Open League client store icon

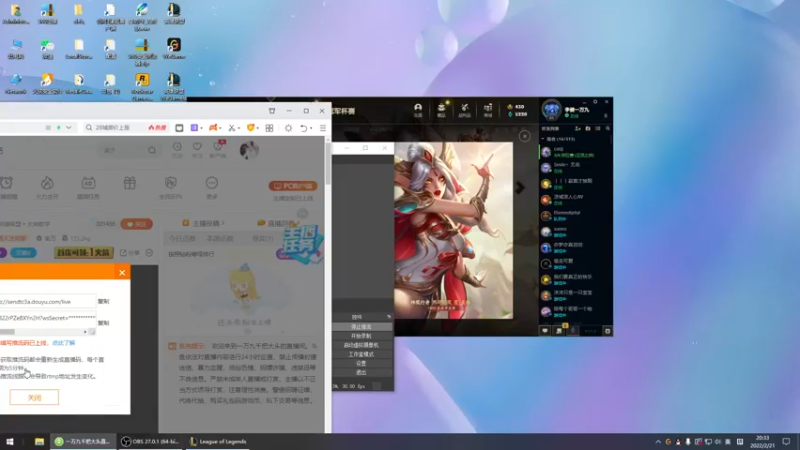[488, 108]
